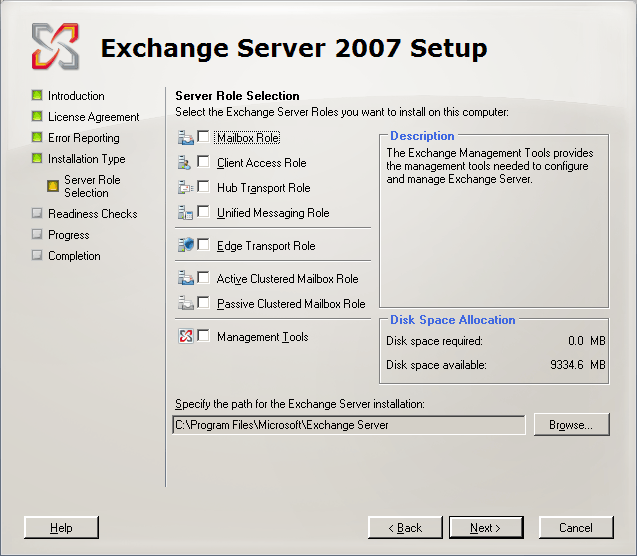Click the Progress step label
The image size is (637, 556).
click(x=69, y=235)
